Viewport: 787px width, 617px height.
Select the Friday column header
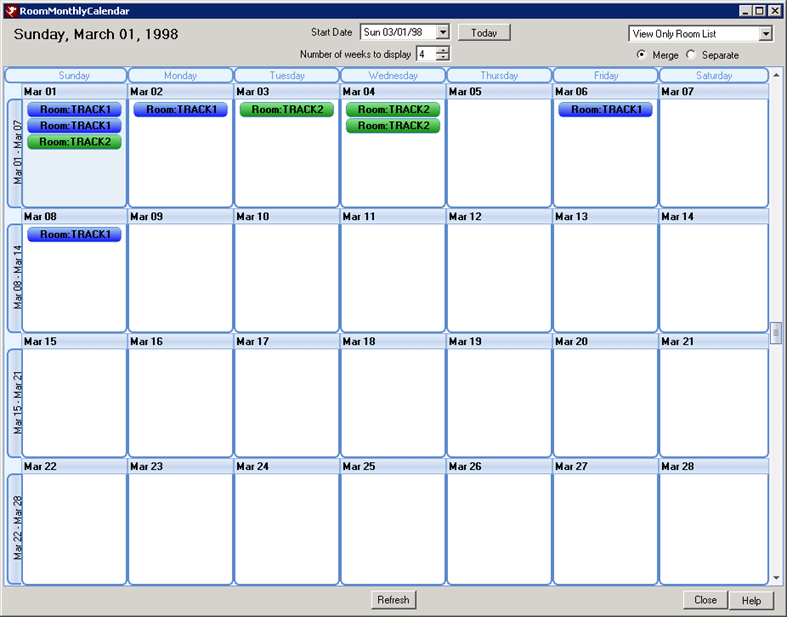click(605, 75)
